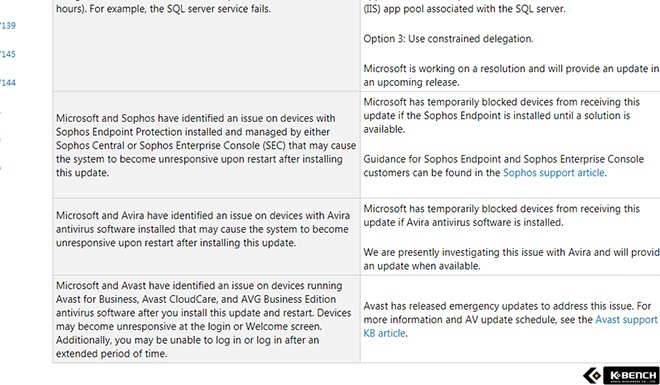
Task: Click the 'Guidance for Sophos Endpoint' paragraph
Action: 503,166
